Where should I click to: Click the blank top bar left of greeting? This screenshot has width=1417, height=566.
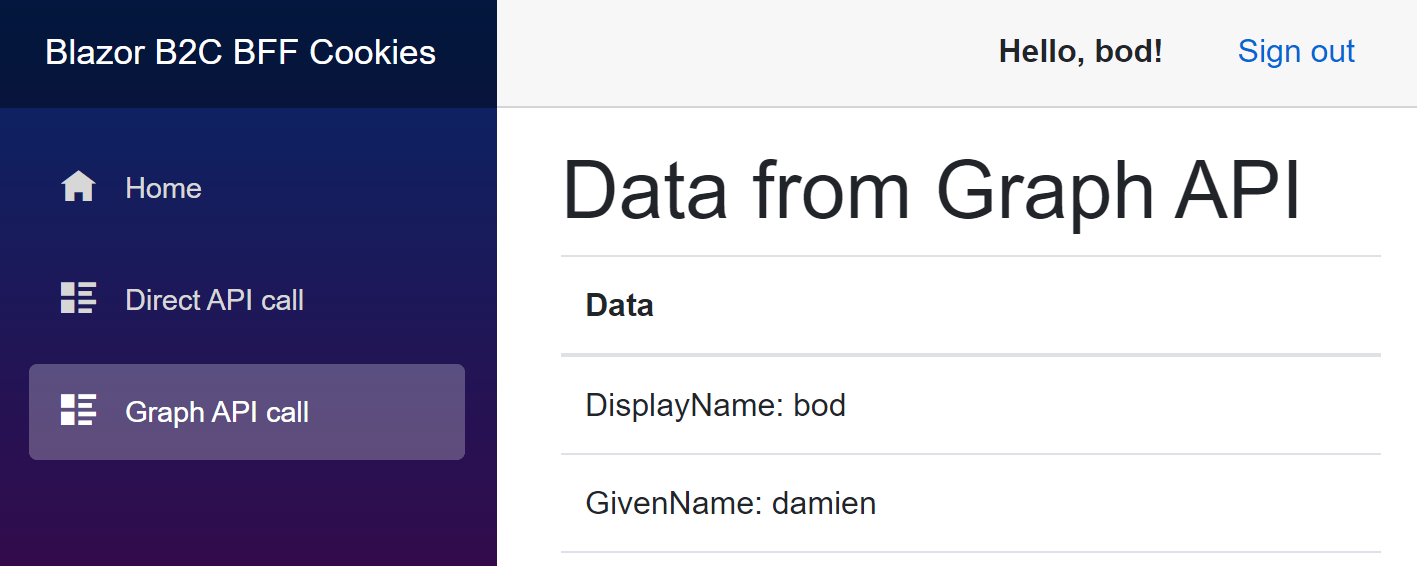pyautogui.click(x=740, y=53)
